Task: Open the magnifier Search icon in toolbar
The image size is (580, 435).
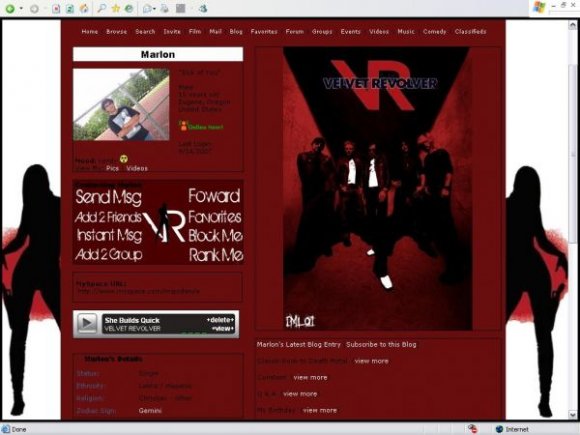Action: coord(102,8)
